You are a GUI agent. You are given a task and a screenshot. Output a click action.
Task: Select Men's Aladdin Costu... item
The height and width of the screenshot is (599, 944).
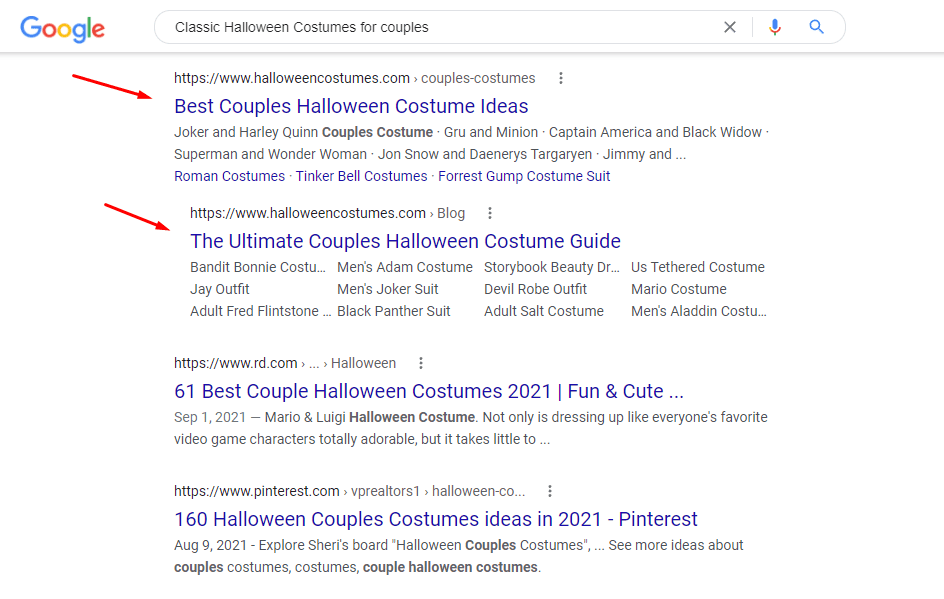click(698, 311)
